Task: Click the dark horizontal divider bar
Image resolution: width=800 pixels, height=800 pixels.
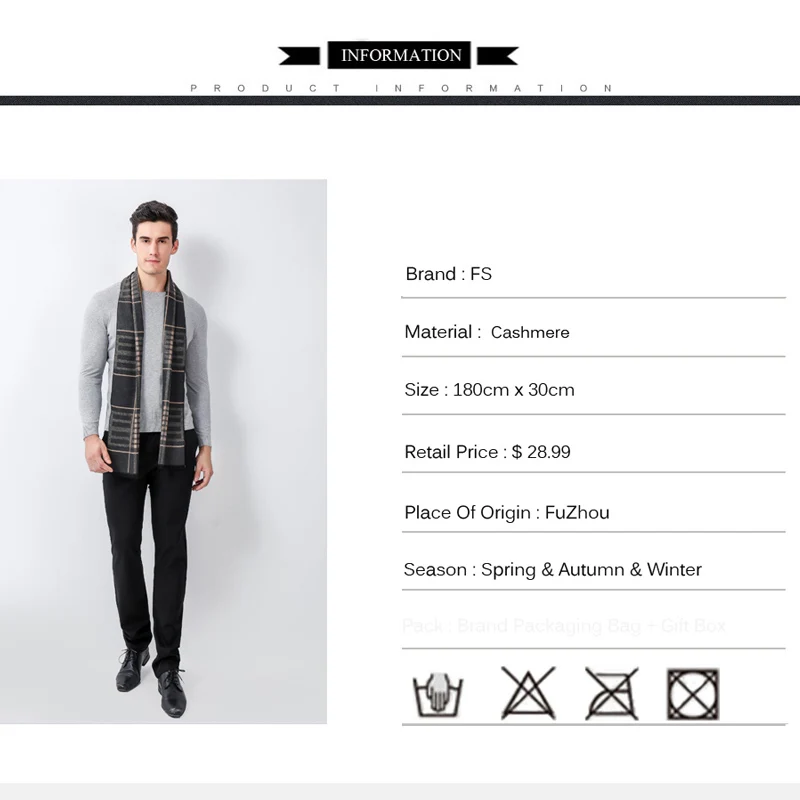Action: click(400, 100)
